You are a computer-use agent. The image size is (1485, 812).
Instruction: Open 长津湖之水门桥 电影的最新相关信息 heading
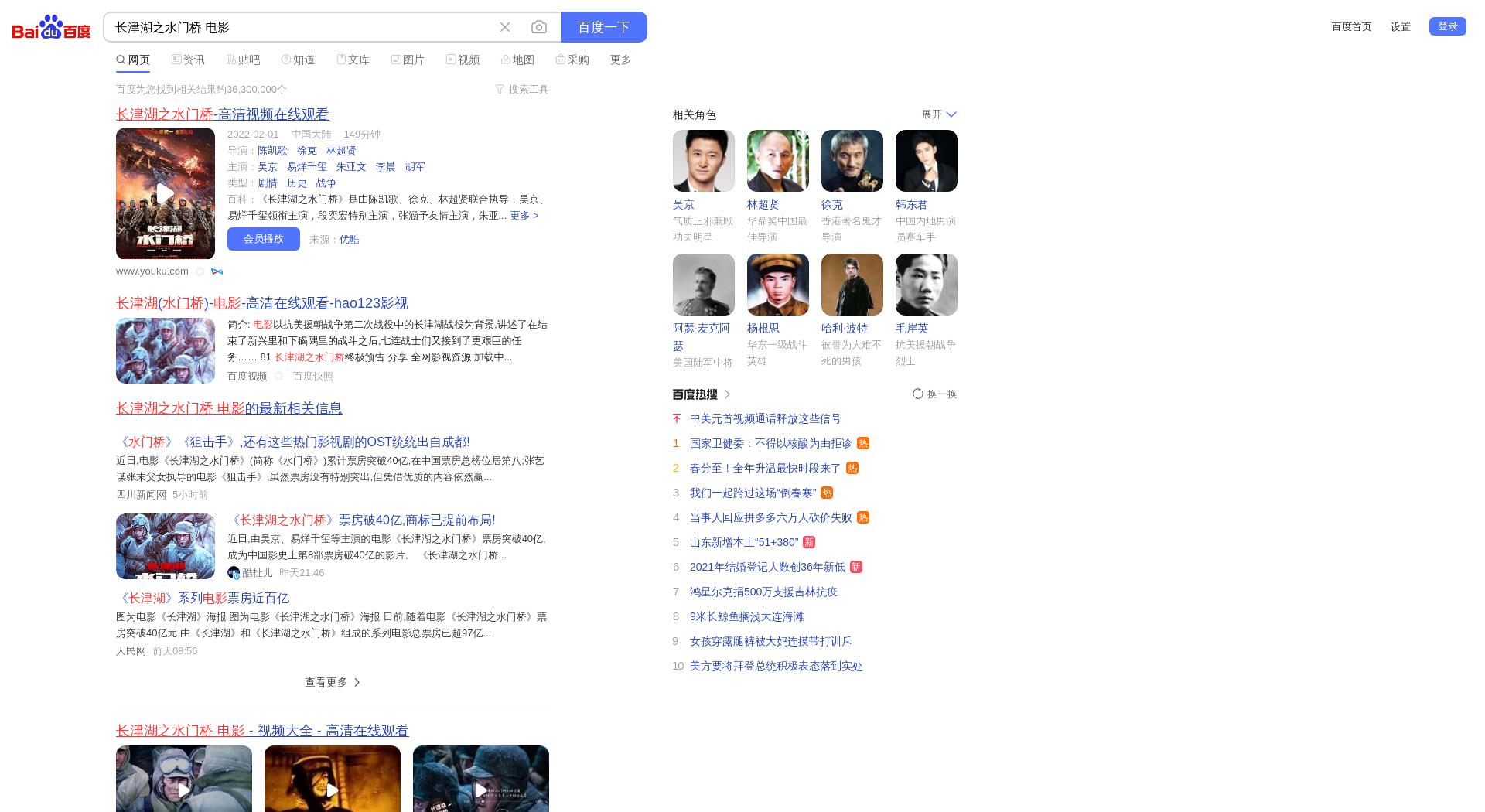[x=229, y=408]
